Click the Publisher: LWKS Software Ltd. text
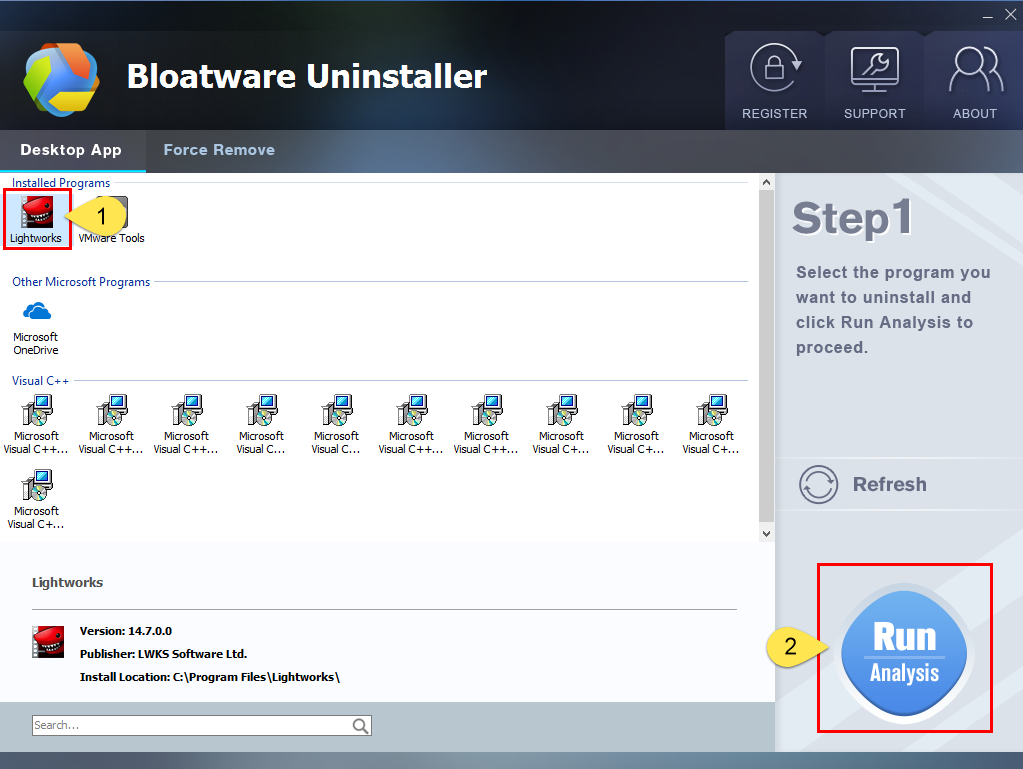The width and height of the screenshot is (1023, 769). click(163, 654)
